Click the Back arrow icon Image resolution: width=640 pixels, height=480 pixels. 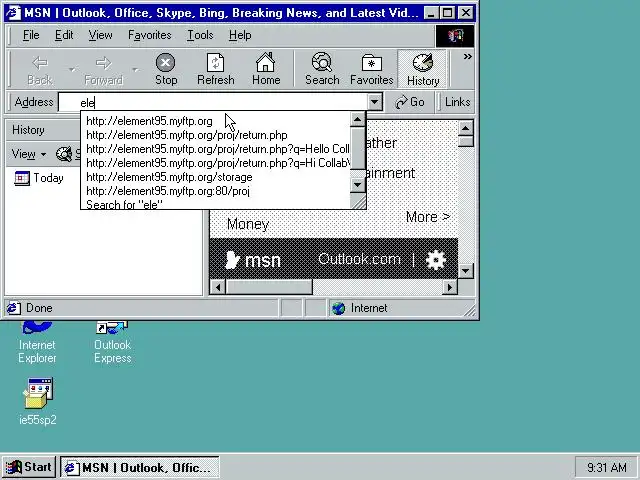(x=40, y=63)
